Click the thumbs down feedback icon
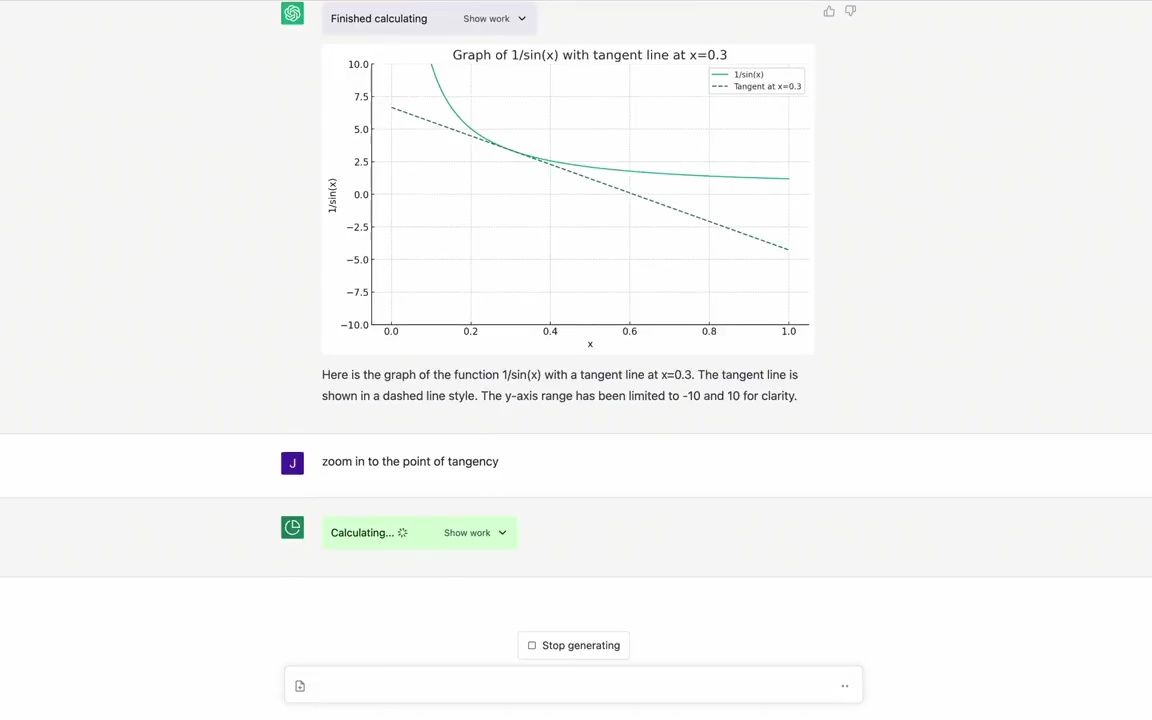 point(850,11)
